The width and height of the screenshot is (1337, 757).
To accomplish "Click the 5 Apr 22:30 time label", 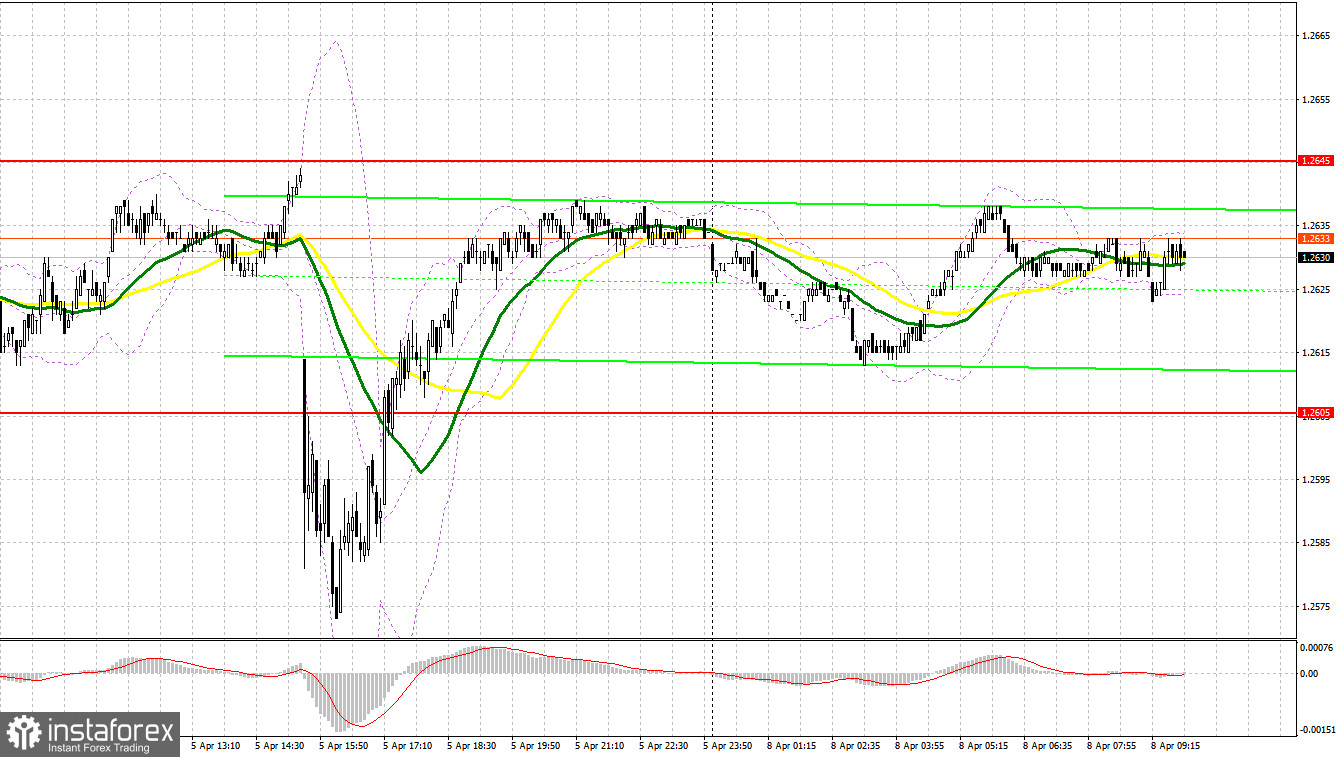I will pyautogui.click(x=665, y=745).
